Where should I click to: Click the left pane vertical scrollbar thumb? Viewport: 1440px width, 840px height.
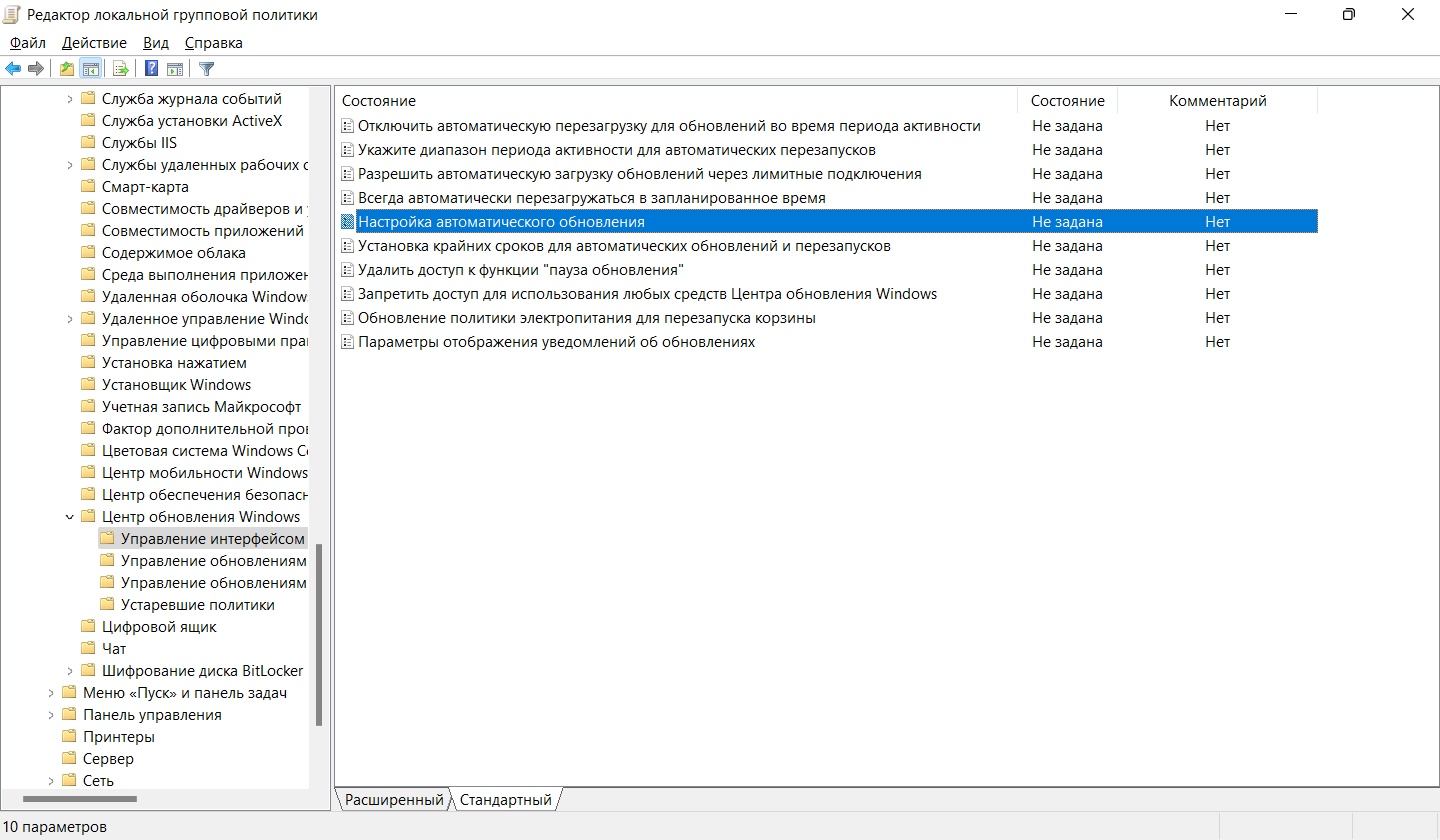[x=319, y=633]
